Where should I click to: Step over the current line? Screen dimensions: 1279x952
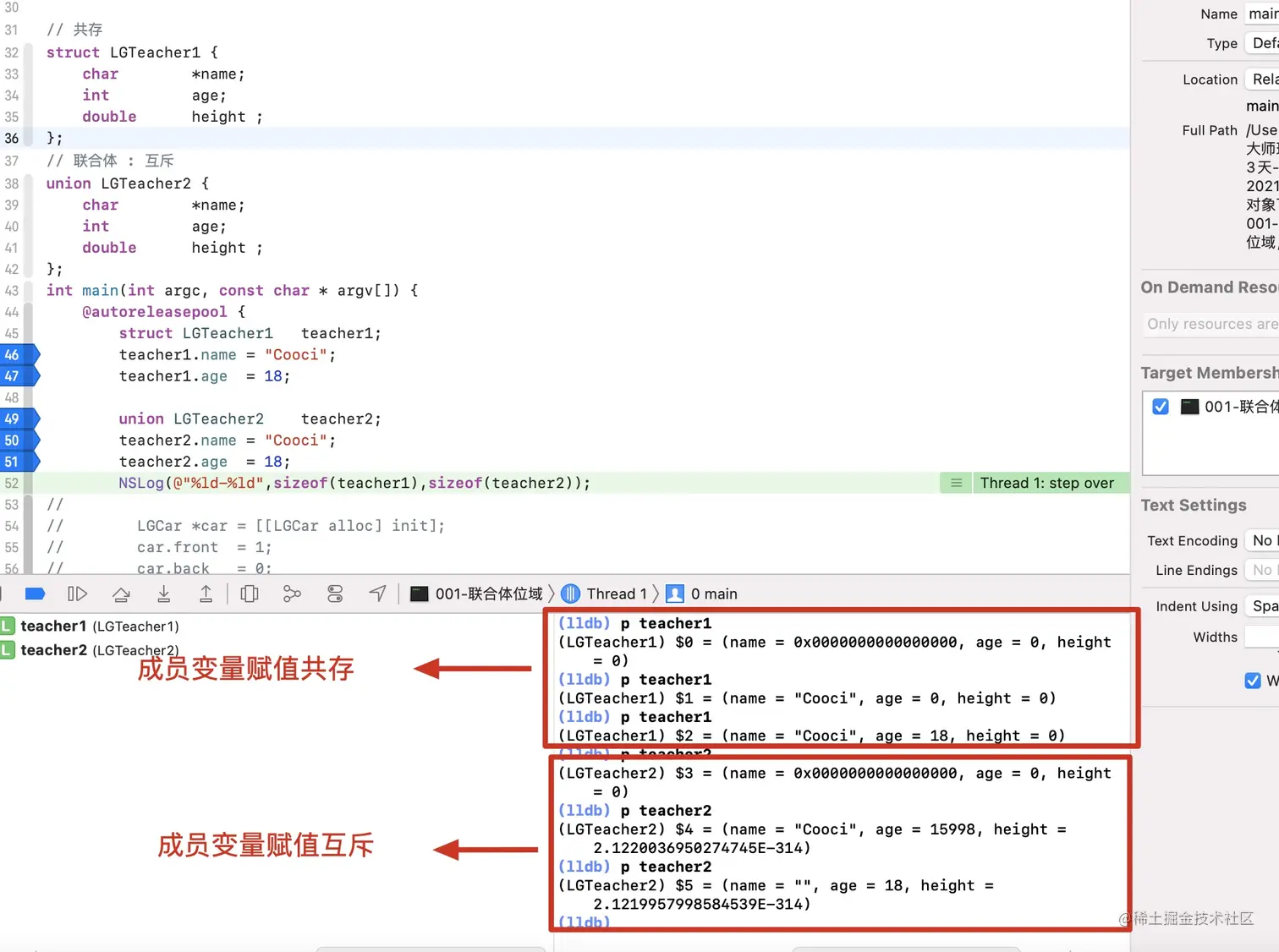coord(121,594)
